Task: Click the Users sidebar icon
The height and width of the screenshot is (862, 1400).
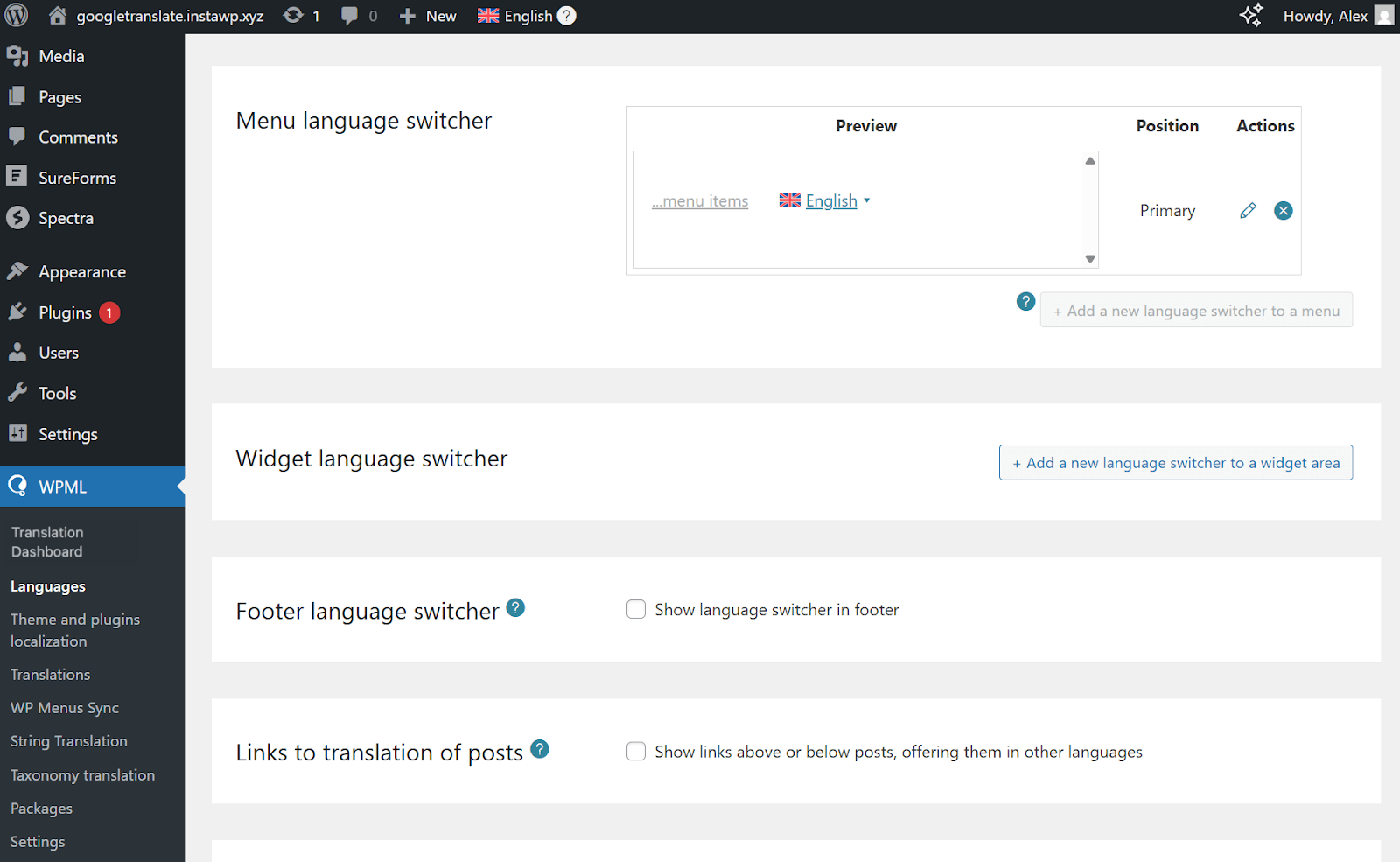Action: click(x=17, y=352)
